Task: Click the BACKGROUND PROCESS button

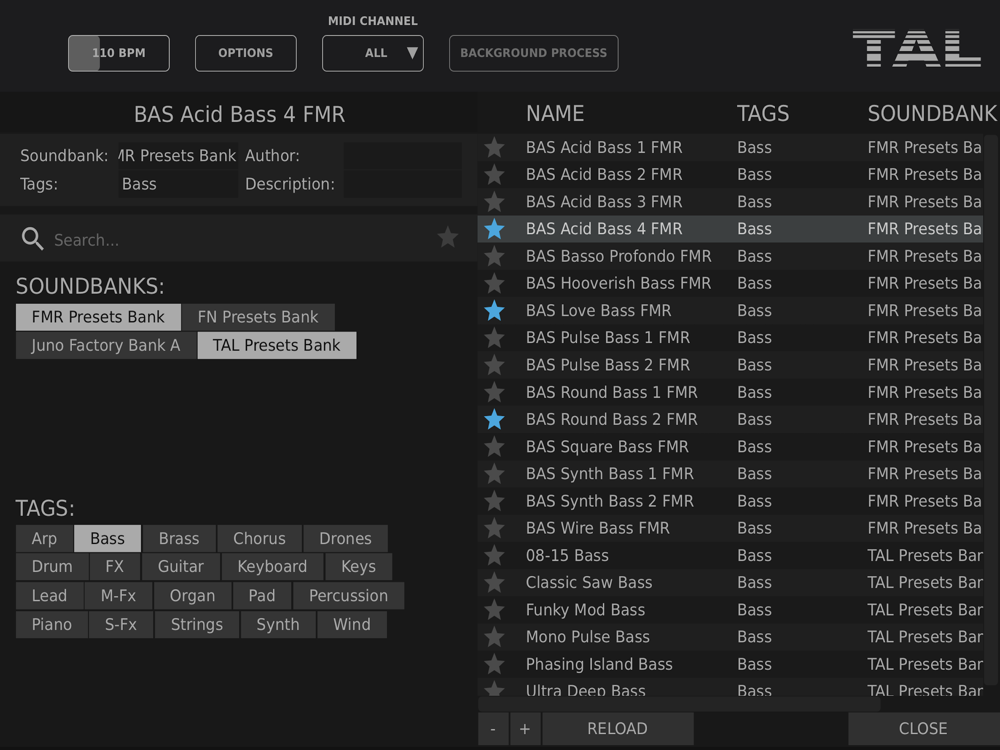Action: (x=534, y=53)
